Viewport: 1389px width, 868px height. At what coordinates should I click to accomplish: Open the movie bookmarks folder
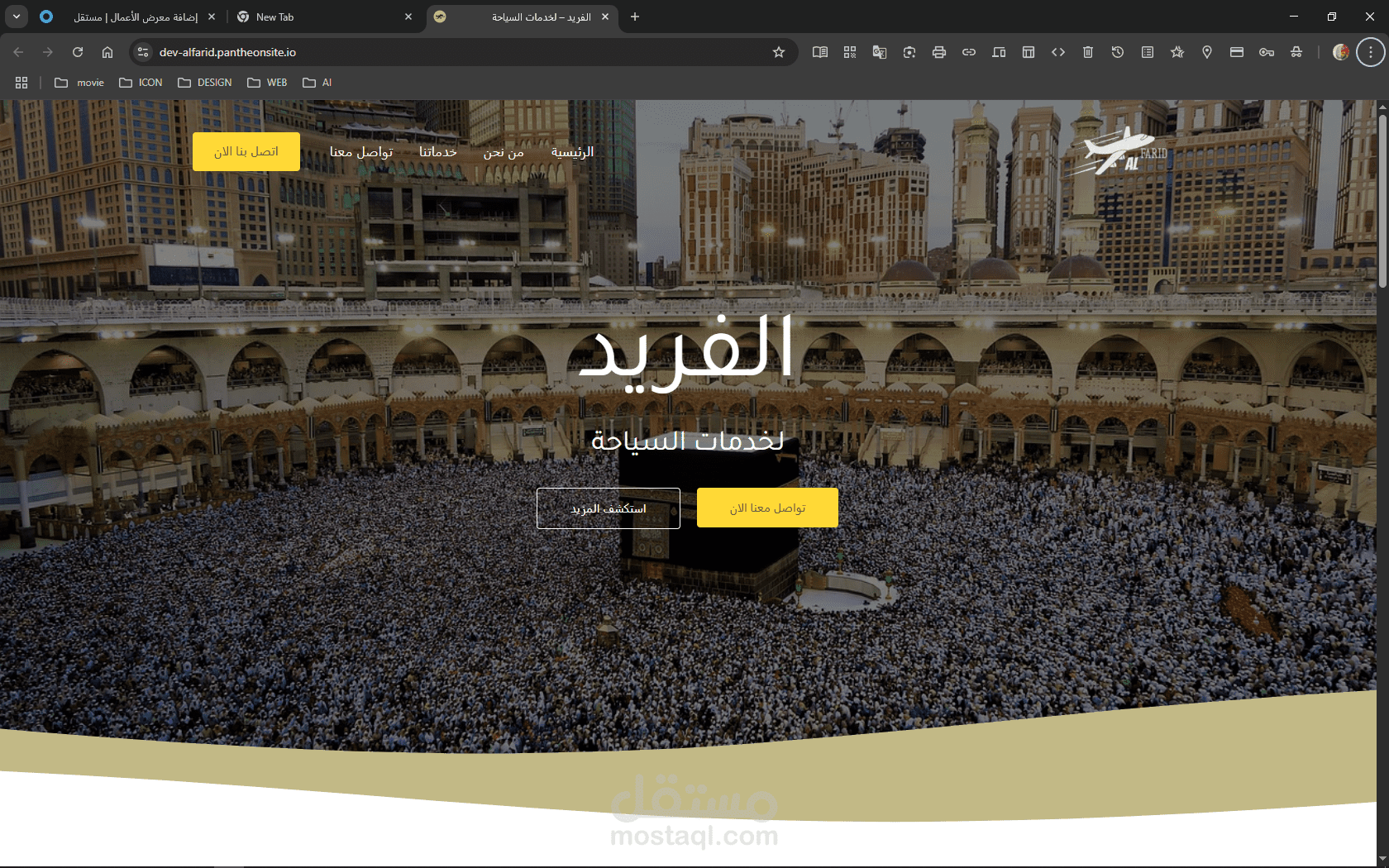[x=79, y=83]
